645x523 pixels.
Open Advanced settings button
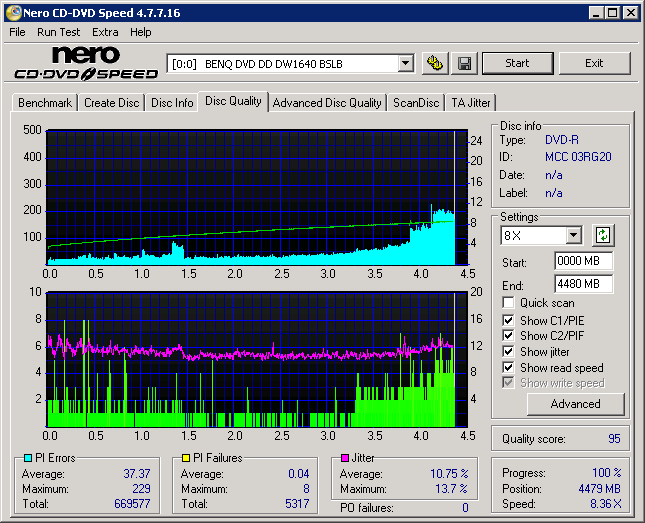575,404
